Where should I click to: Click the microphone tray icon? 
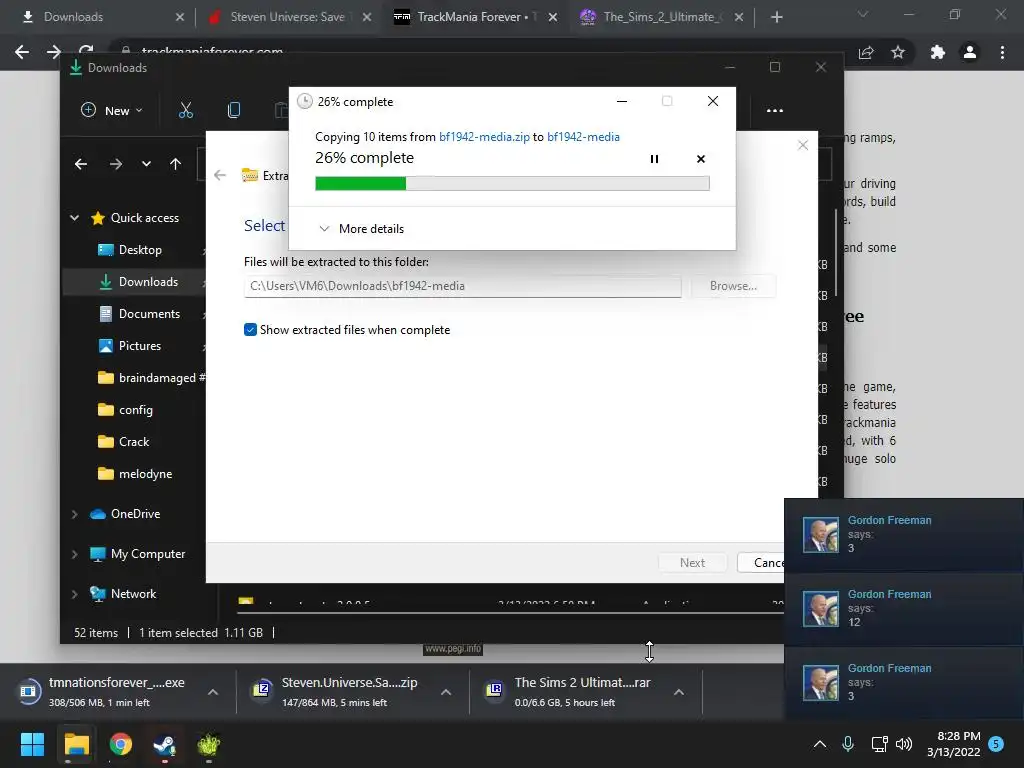point(848,744)
